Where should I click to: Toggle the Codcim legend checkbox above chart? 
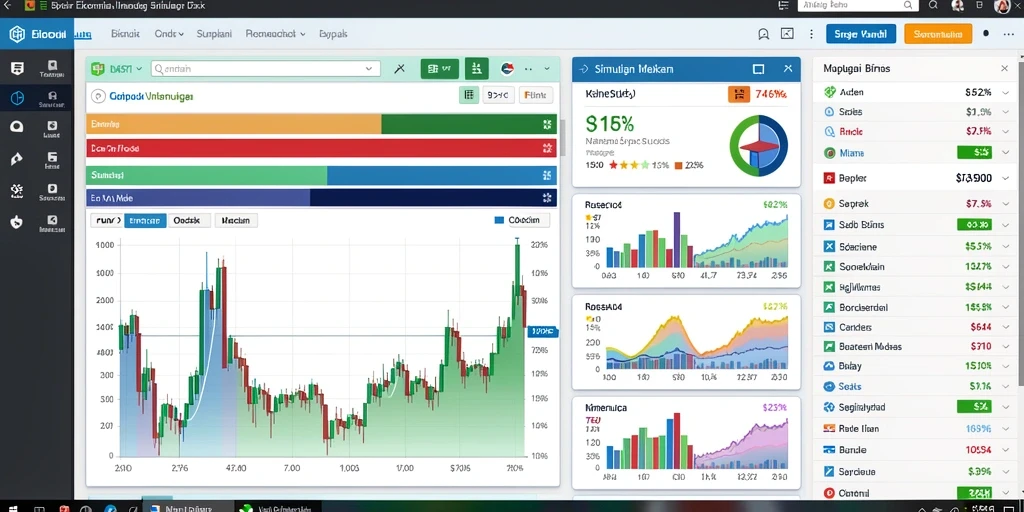pos(500,221)
